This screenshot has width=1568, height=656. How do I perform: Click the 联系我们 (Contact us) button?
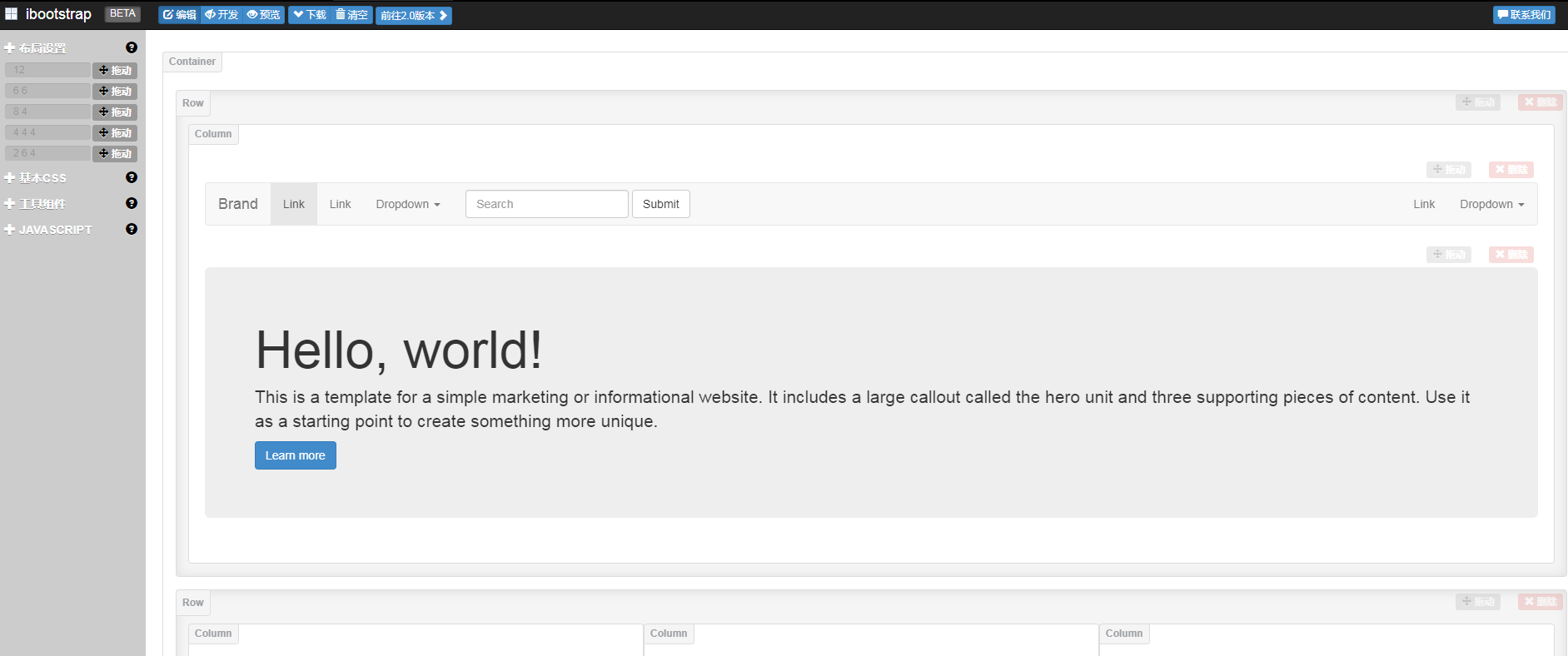click(1524, 15)
